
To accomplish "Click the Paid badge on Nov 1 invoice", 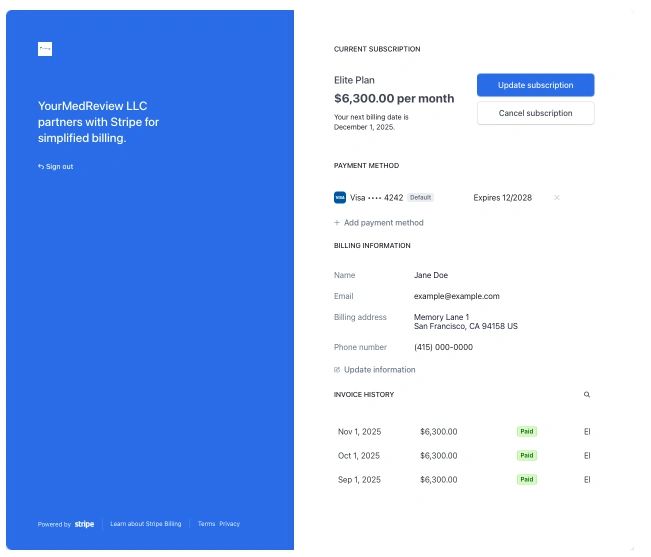I will pyautogui.click(x=527, y=432).
